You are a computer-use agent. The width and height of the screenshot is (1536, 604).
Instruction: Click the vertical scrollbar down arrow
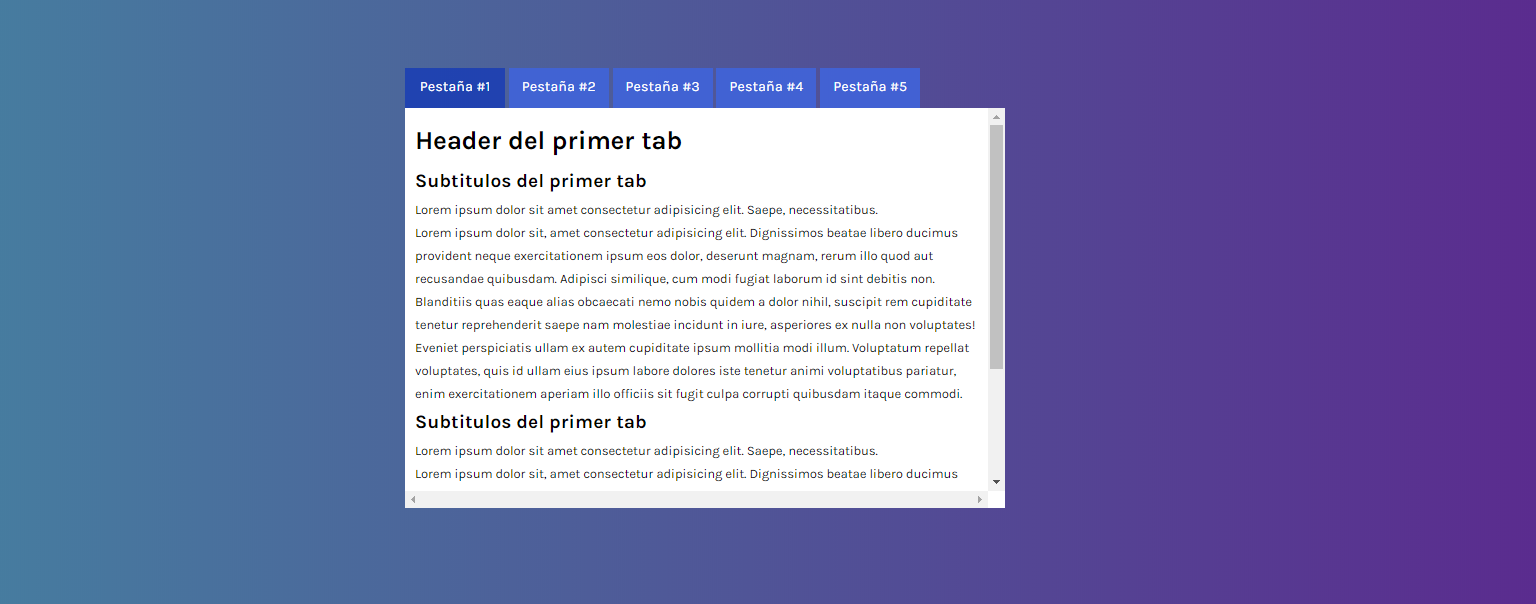click(996, 482)
